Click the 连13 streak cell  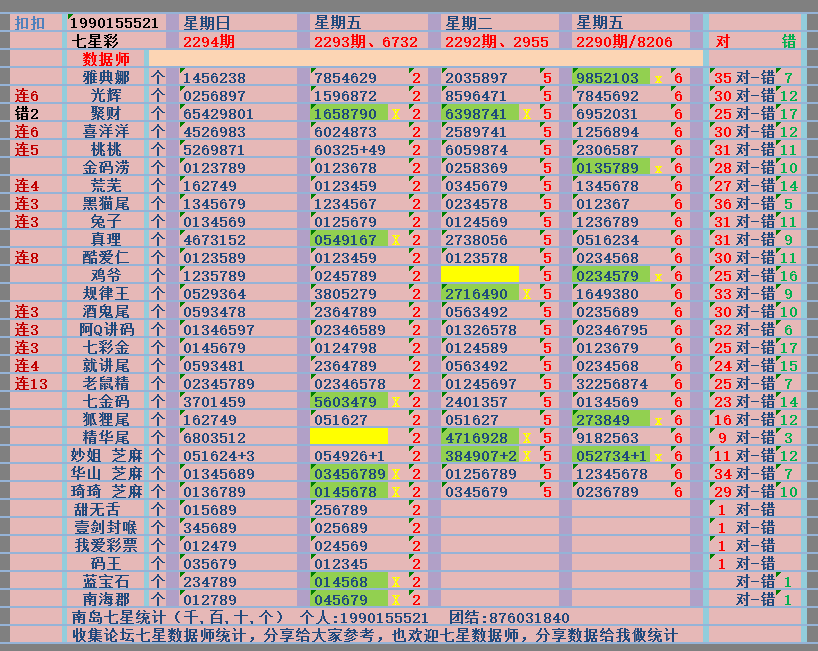click(33, 383)
